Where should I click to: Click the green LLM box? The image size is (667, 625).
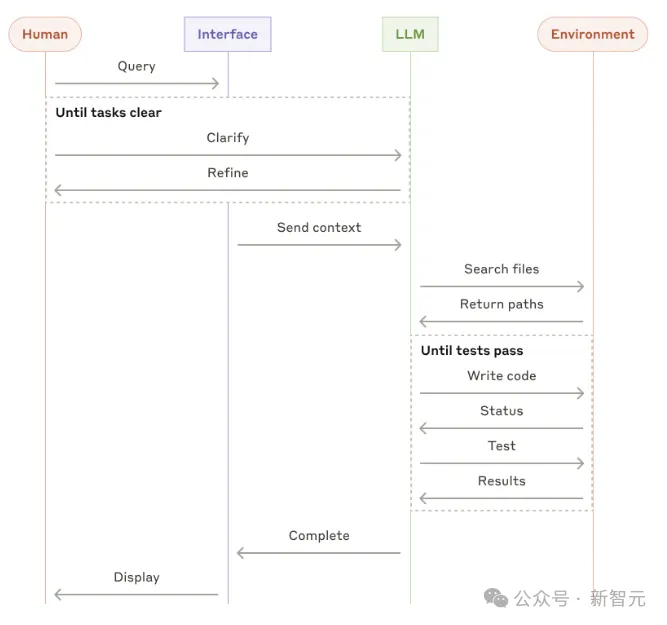410,34
